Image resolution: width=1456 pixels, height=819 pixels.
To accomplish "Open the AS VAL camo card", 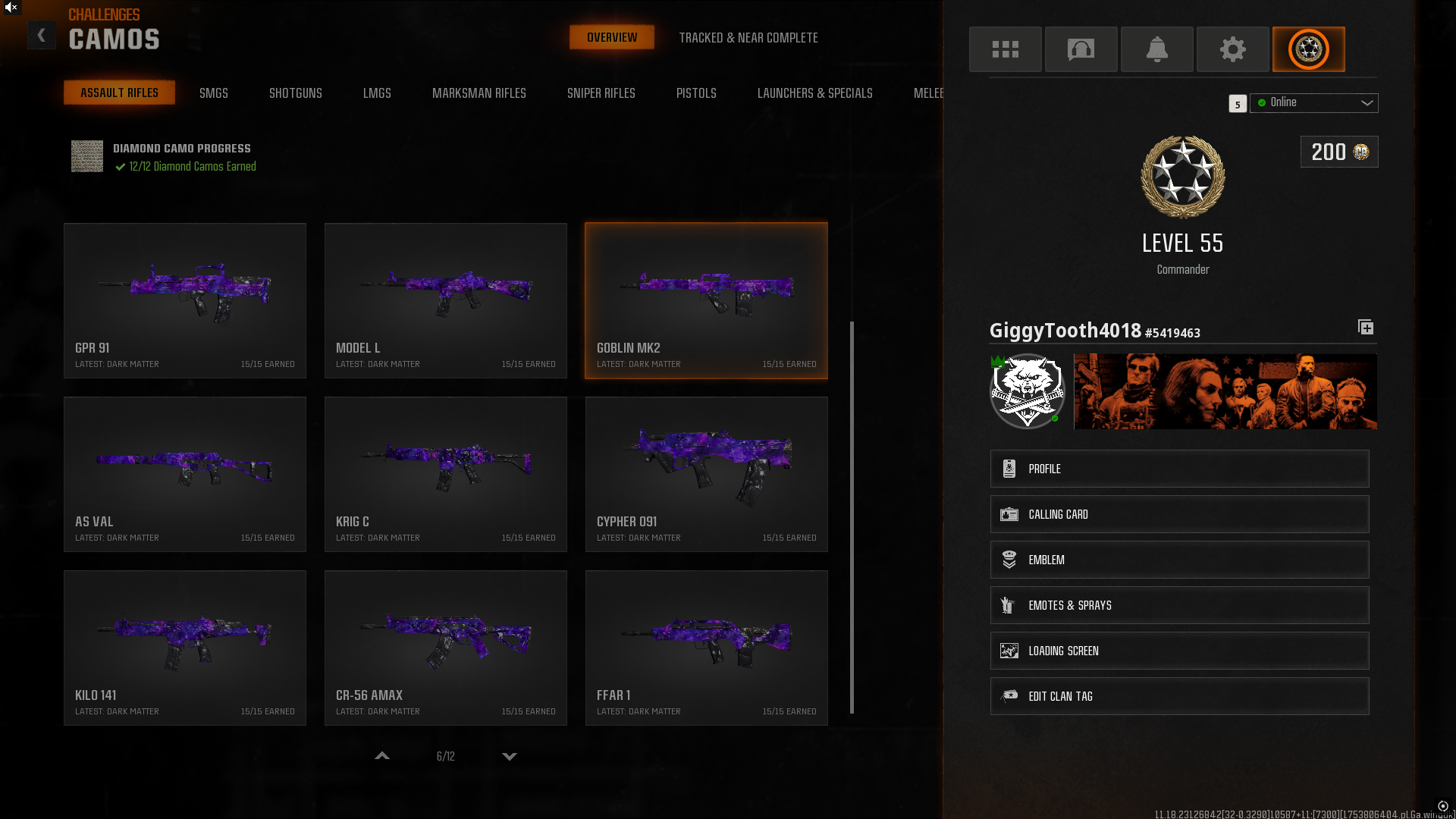I will point(185,474).
